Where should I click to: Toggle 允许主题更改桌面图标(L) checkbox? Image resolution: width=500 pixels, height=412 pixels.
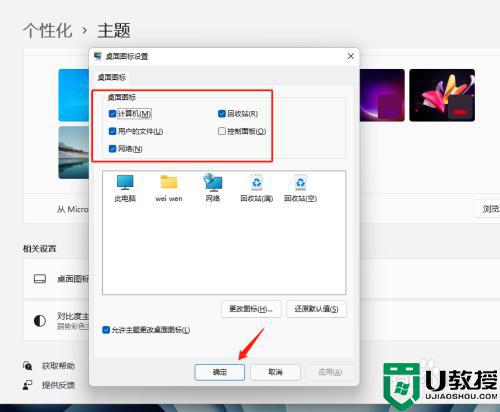[x=106, y=330]
